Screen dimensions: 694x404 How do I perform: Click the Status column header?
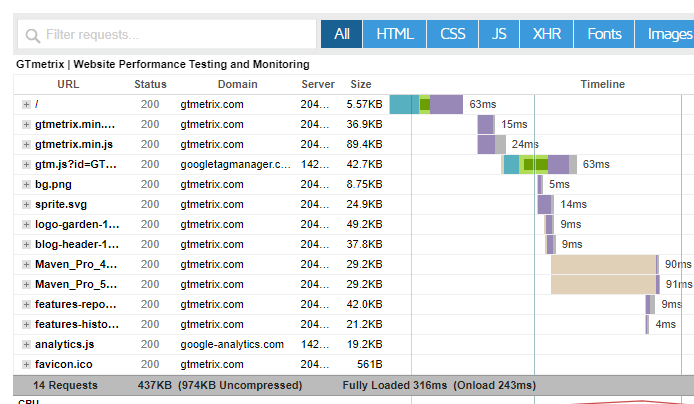[x=150, y=84]
